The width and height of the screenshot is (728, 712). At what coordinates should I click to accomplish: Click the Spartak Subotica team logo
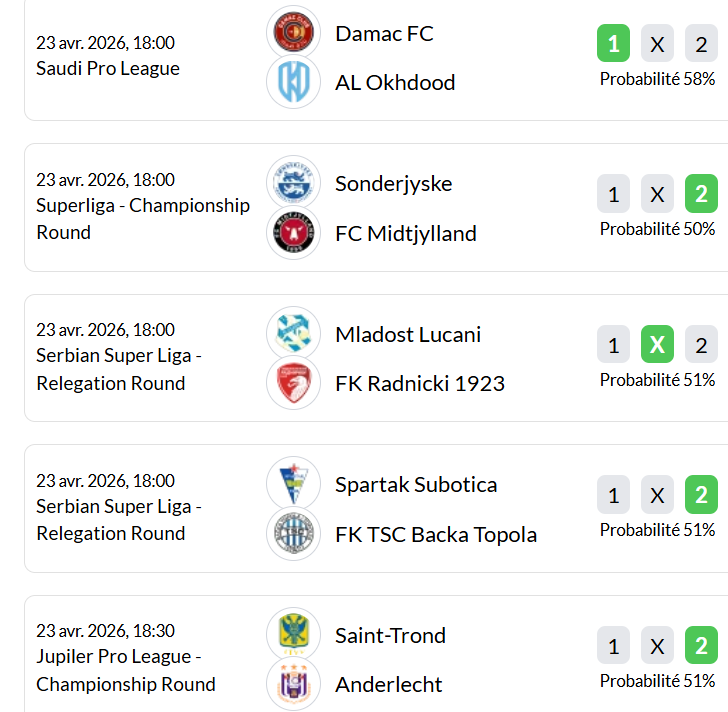294,484
